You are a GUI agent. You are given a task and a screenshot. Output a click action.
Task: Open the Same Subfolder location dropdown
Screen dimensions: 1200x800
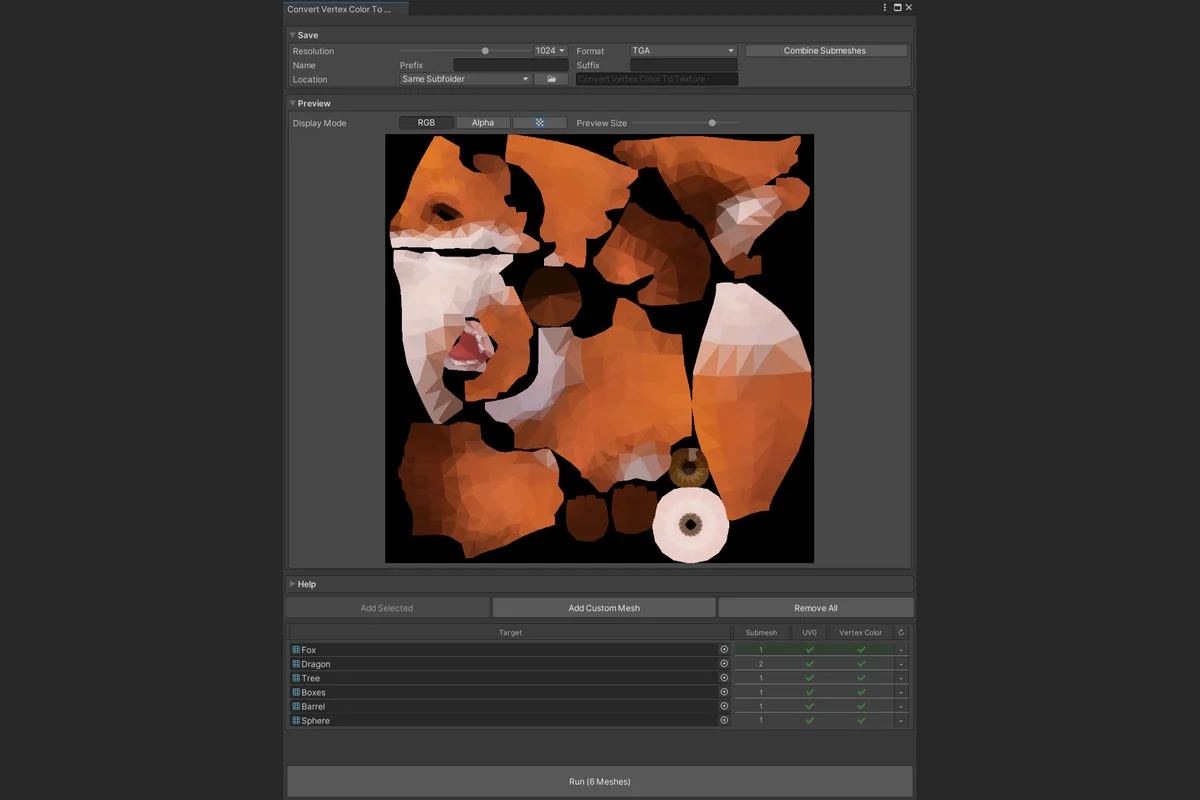pos(463,78)
